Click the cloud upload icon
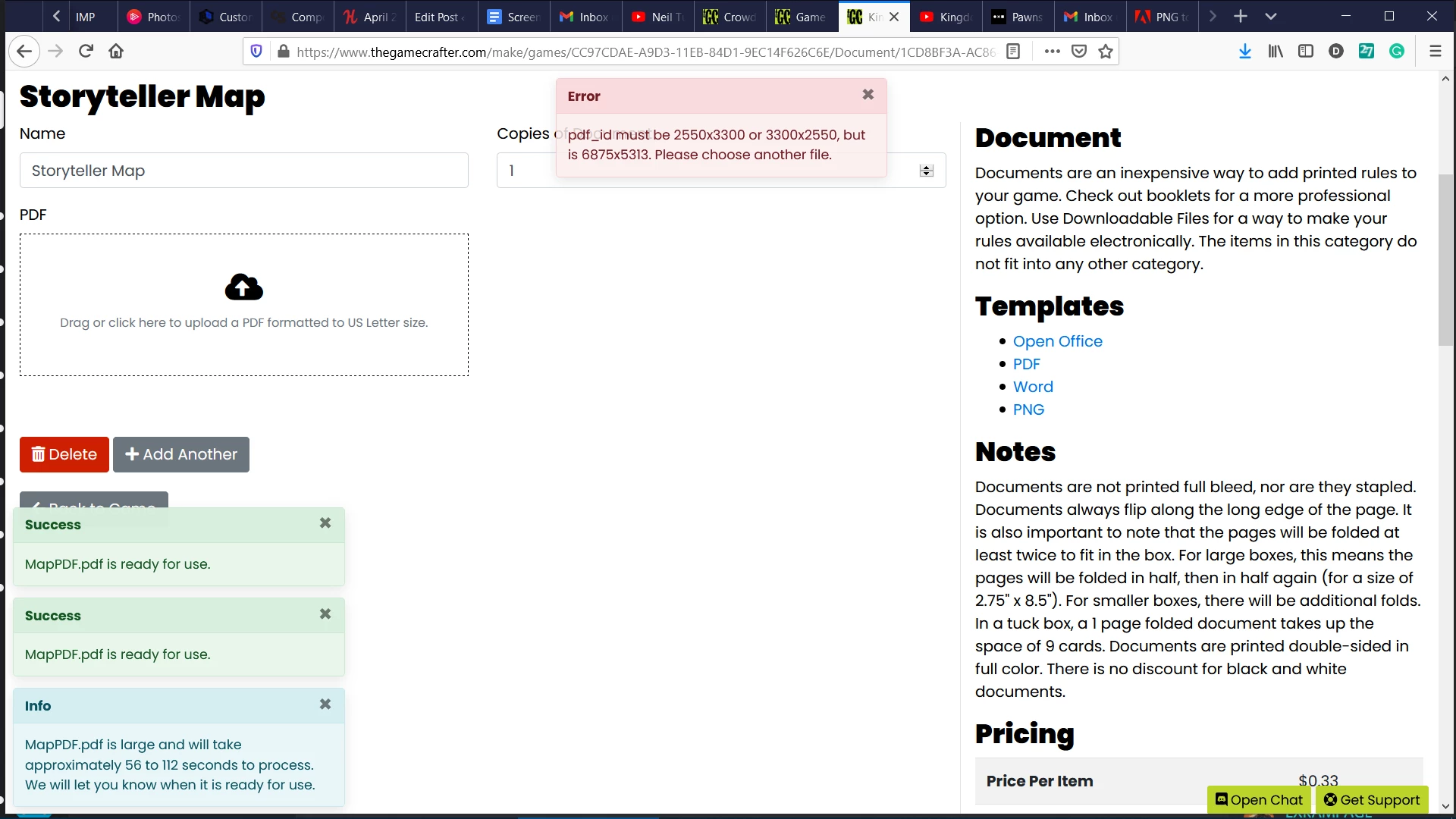Image resolution: width=1456 pixels, height=819 pixels. pos(243,287)
